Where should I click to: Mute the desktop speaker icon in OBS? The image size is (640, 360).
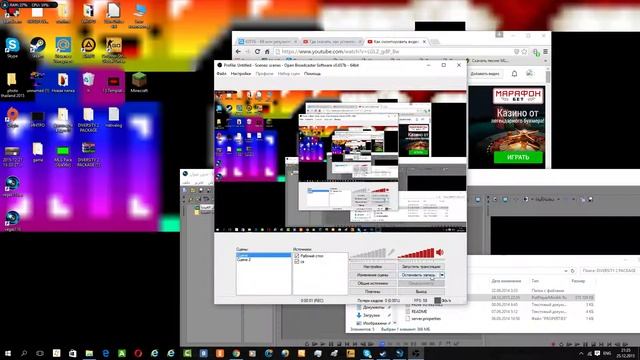pyautogui.click(x=440, y=253)
